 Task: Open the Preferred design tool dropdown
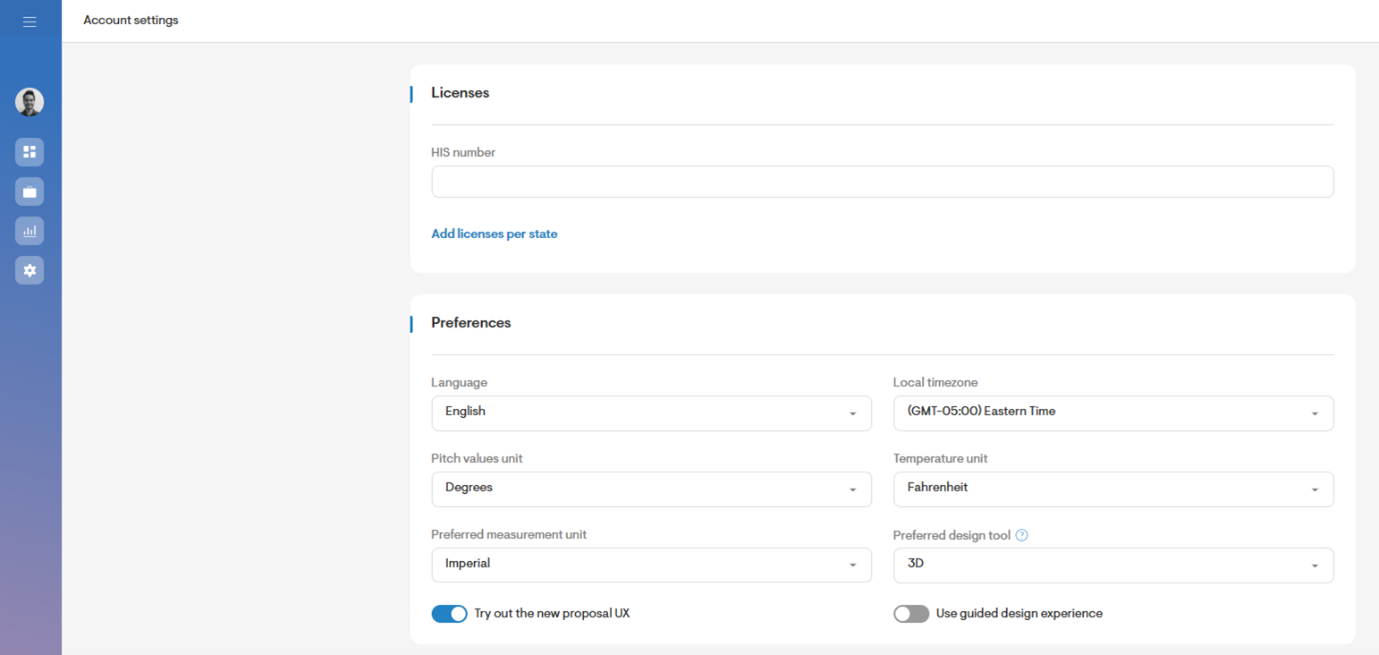[1112, 565]
